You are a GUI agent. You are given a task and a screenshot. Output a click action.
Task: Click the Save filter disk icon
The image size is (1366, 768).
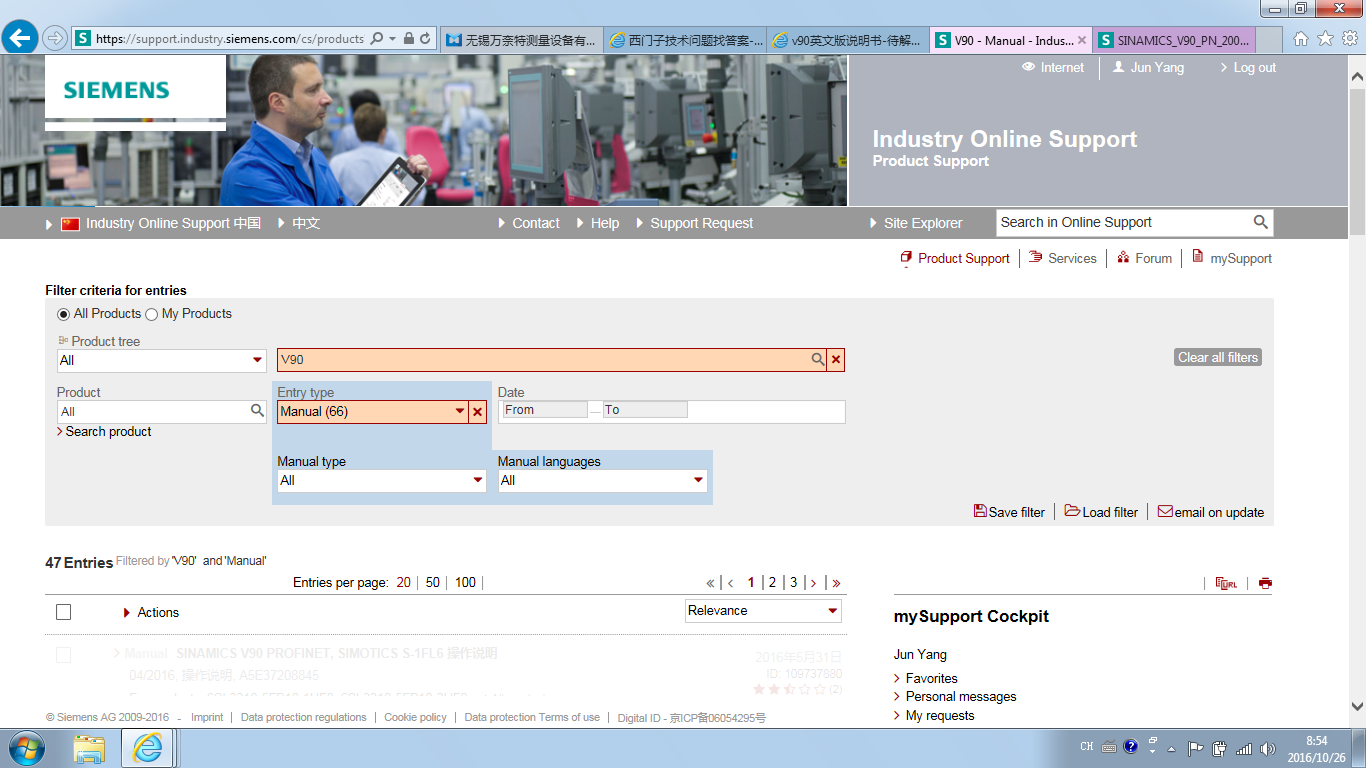tap(980, 511)
